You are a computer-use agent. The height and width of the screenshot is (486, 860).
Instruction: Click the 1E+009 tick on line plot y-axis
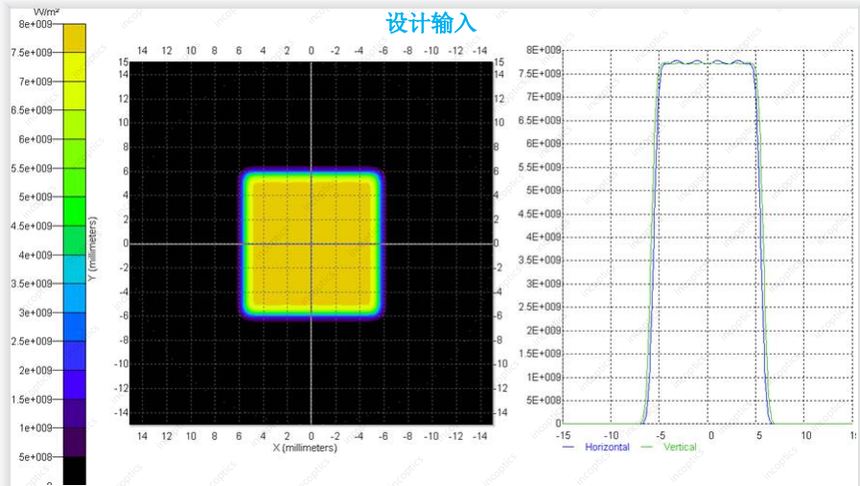click(544, 377)
